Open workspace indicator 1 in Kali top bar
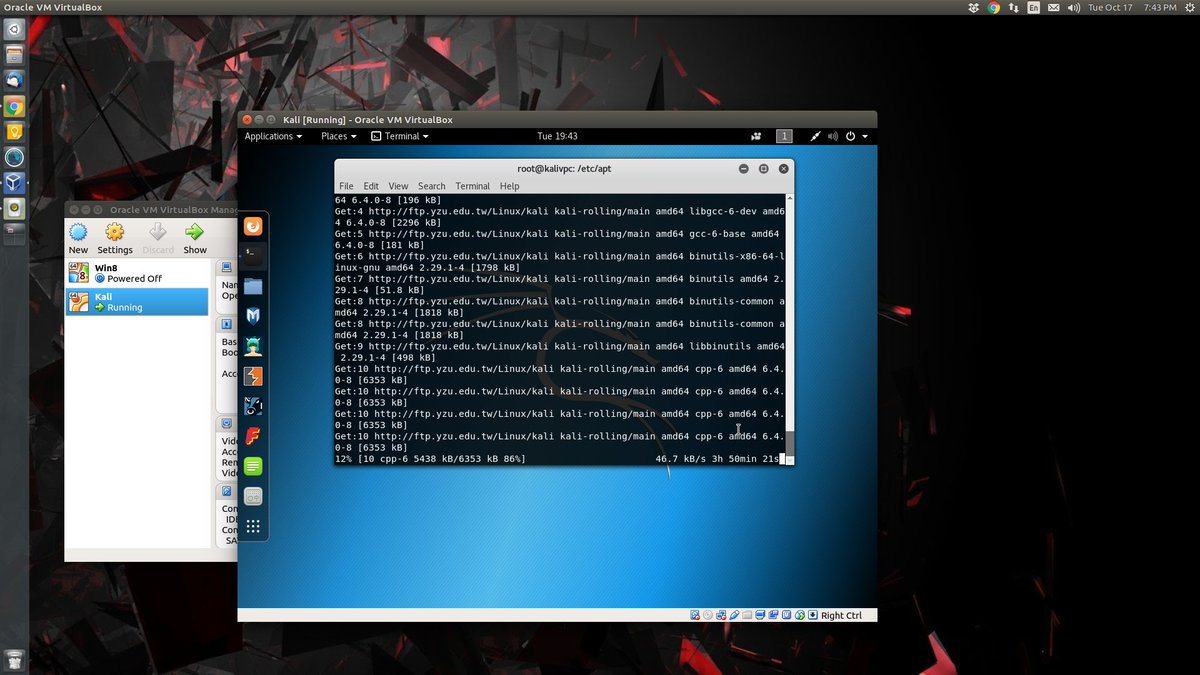Viewport: 1200px width, 675px height. coord(784,136)
